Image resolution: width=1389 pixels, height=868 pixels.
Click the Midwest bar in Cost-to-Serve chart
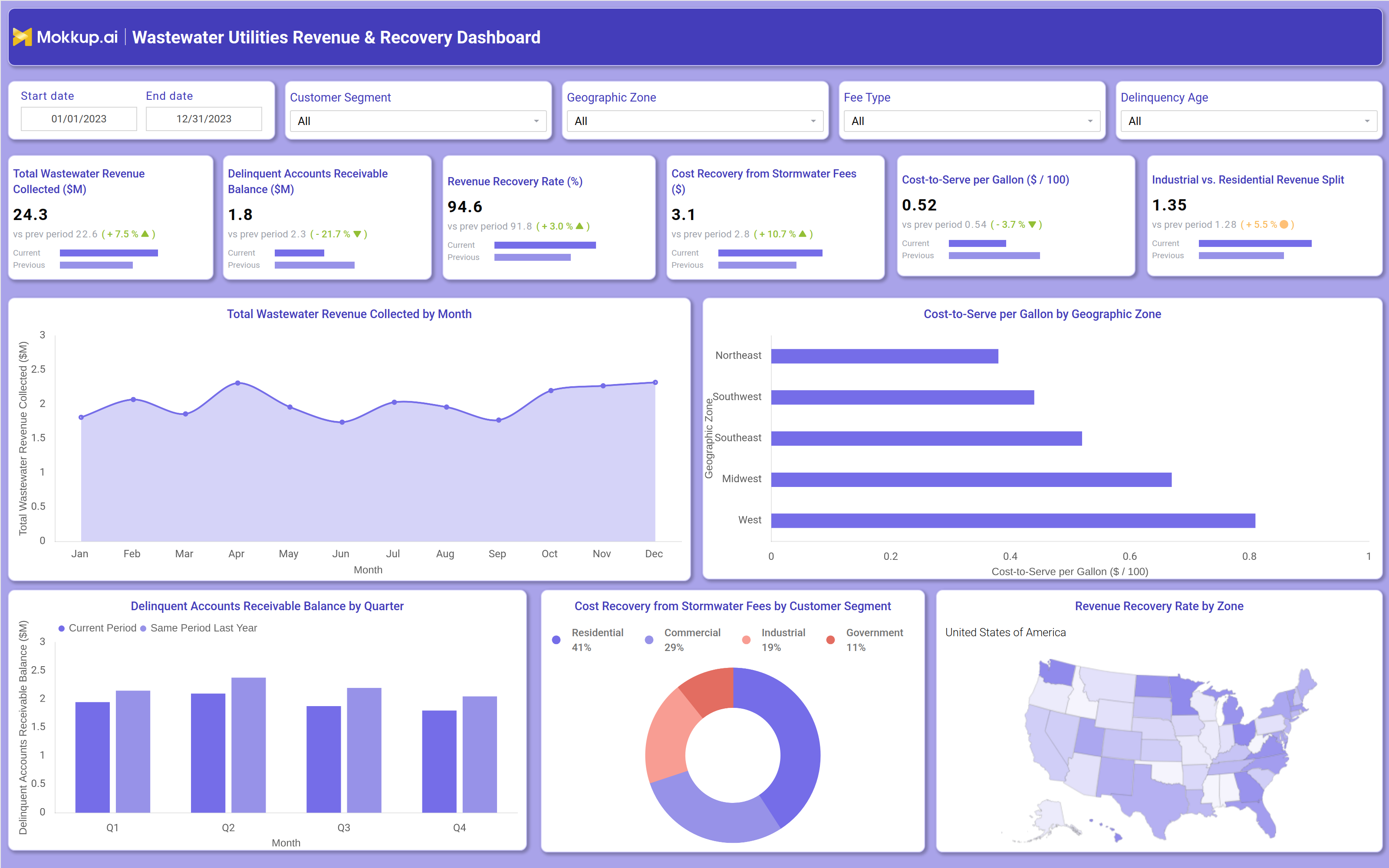point(971,479)
